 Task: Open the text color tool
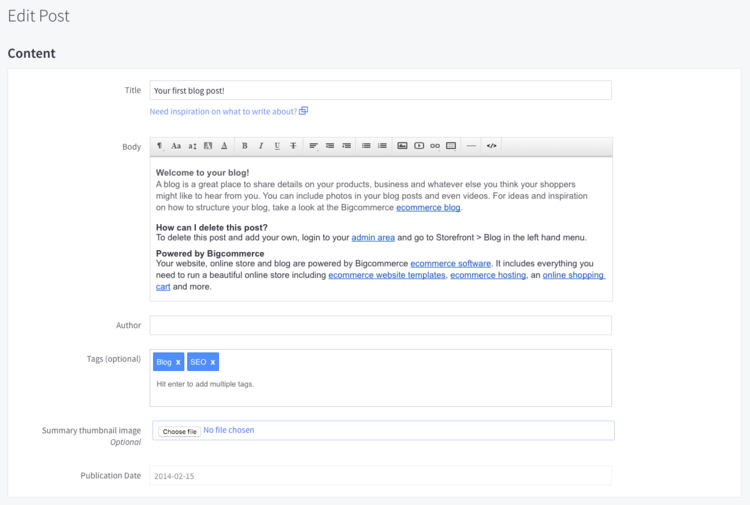[224, 146]
